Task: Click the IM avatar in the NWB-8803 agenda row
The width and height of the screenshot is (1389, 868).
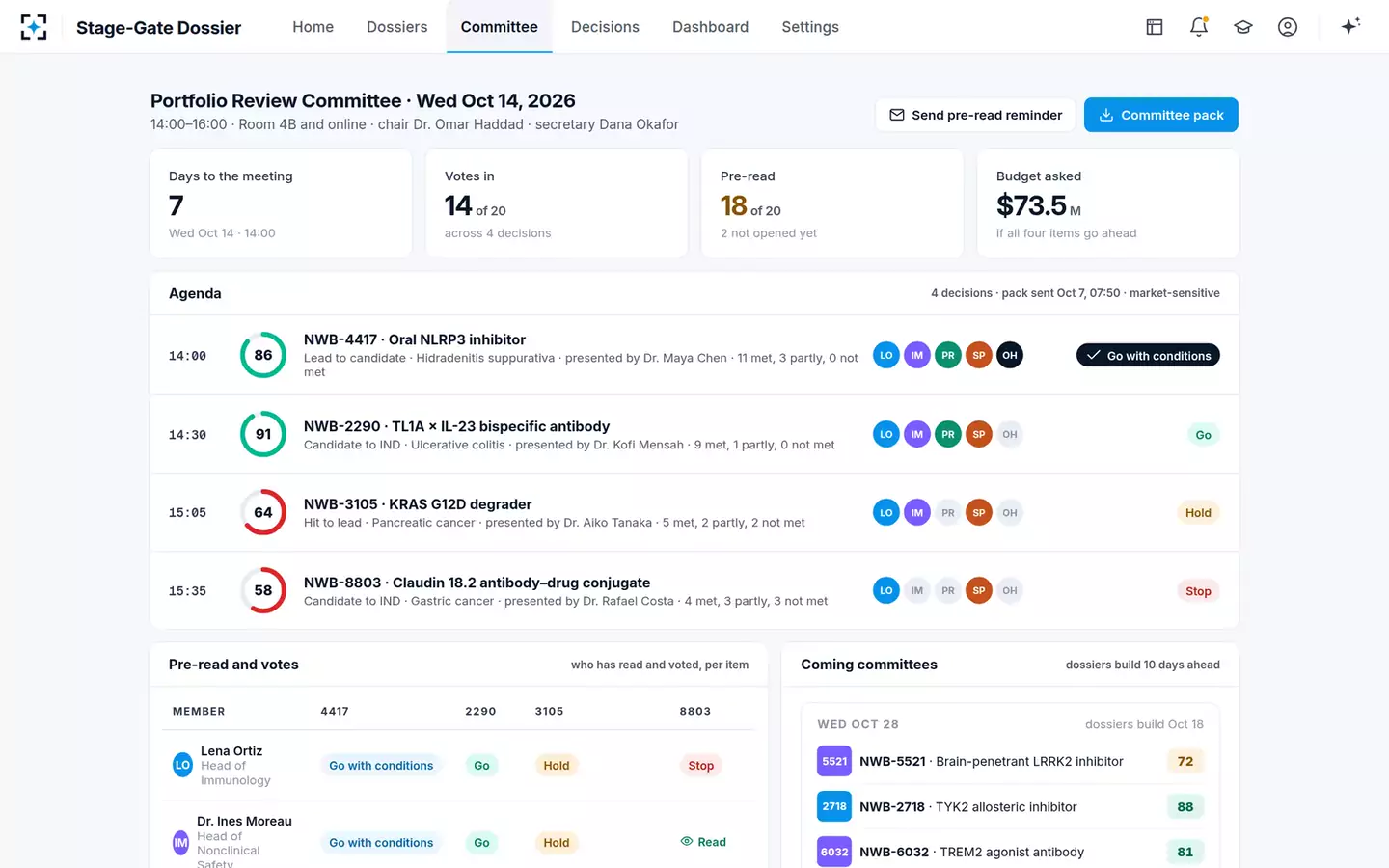Action: point(917,590)
